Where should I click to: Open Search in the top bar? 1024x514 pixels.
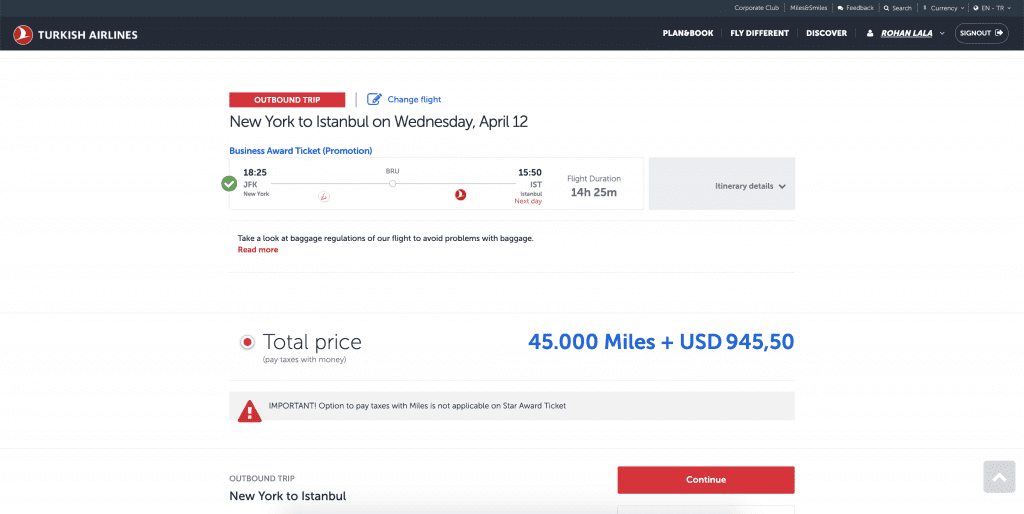tap(897, 8)
